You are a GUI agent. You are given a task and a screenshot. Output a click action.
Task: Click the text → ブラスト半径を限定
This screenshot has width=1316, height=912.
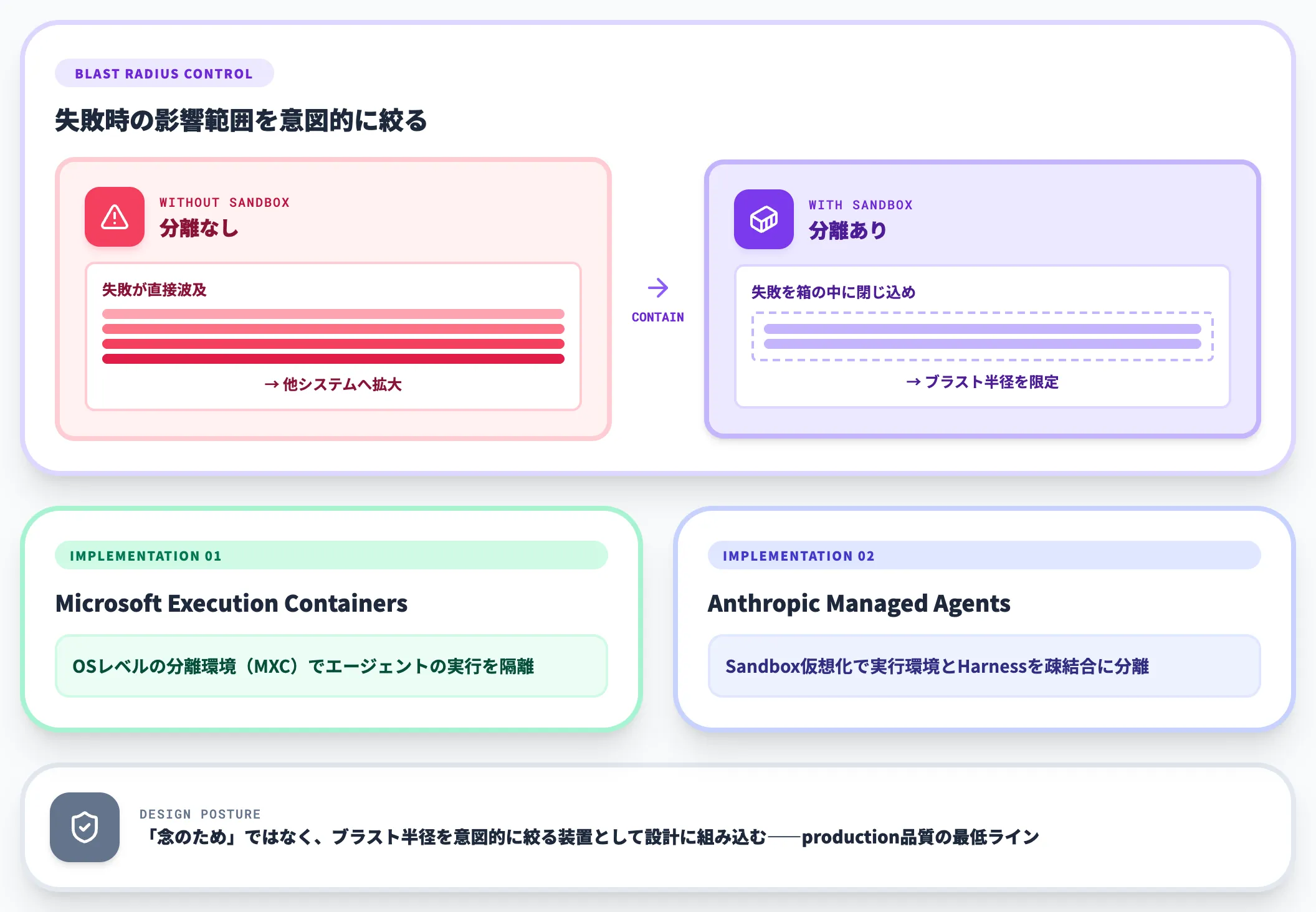[x=983, y=382]
